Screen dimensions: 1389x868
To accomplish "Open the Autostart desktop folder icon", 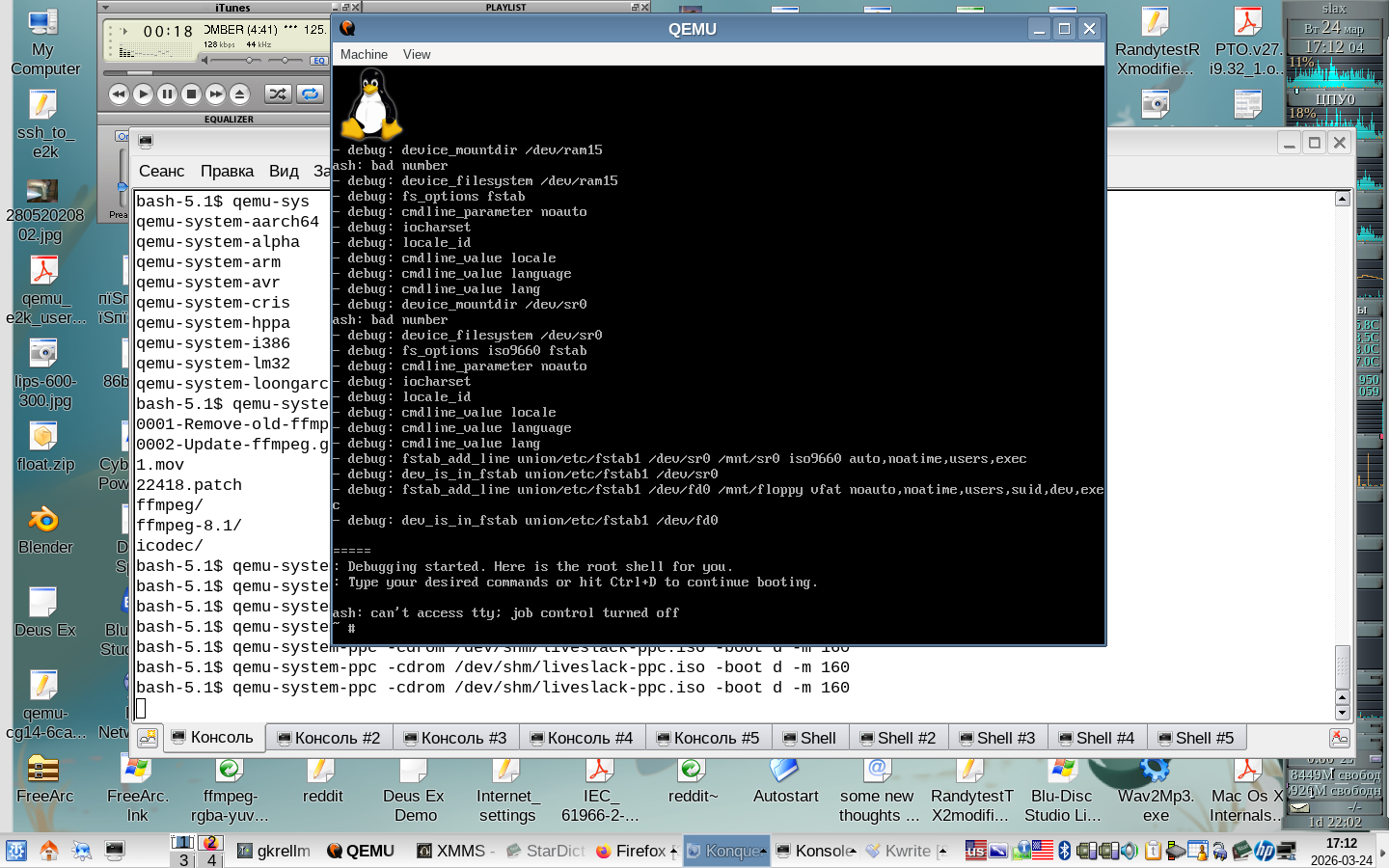I will pos(785,781).
